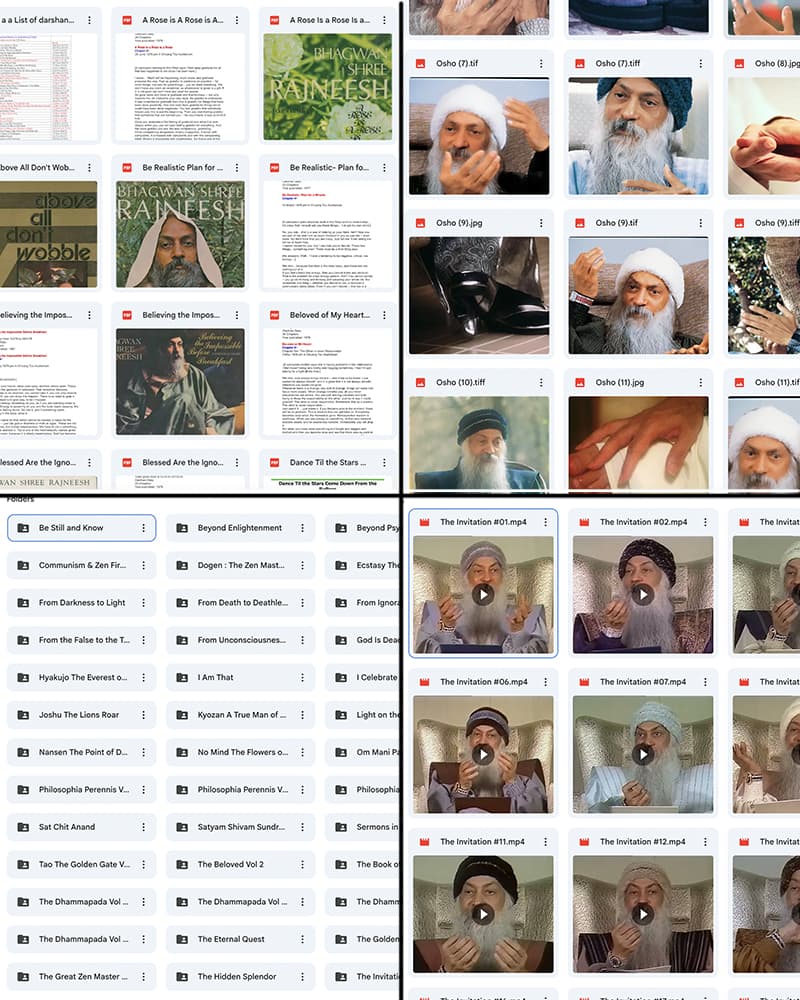Click folder icon of Communism & Zen Fir...

23,565
